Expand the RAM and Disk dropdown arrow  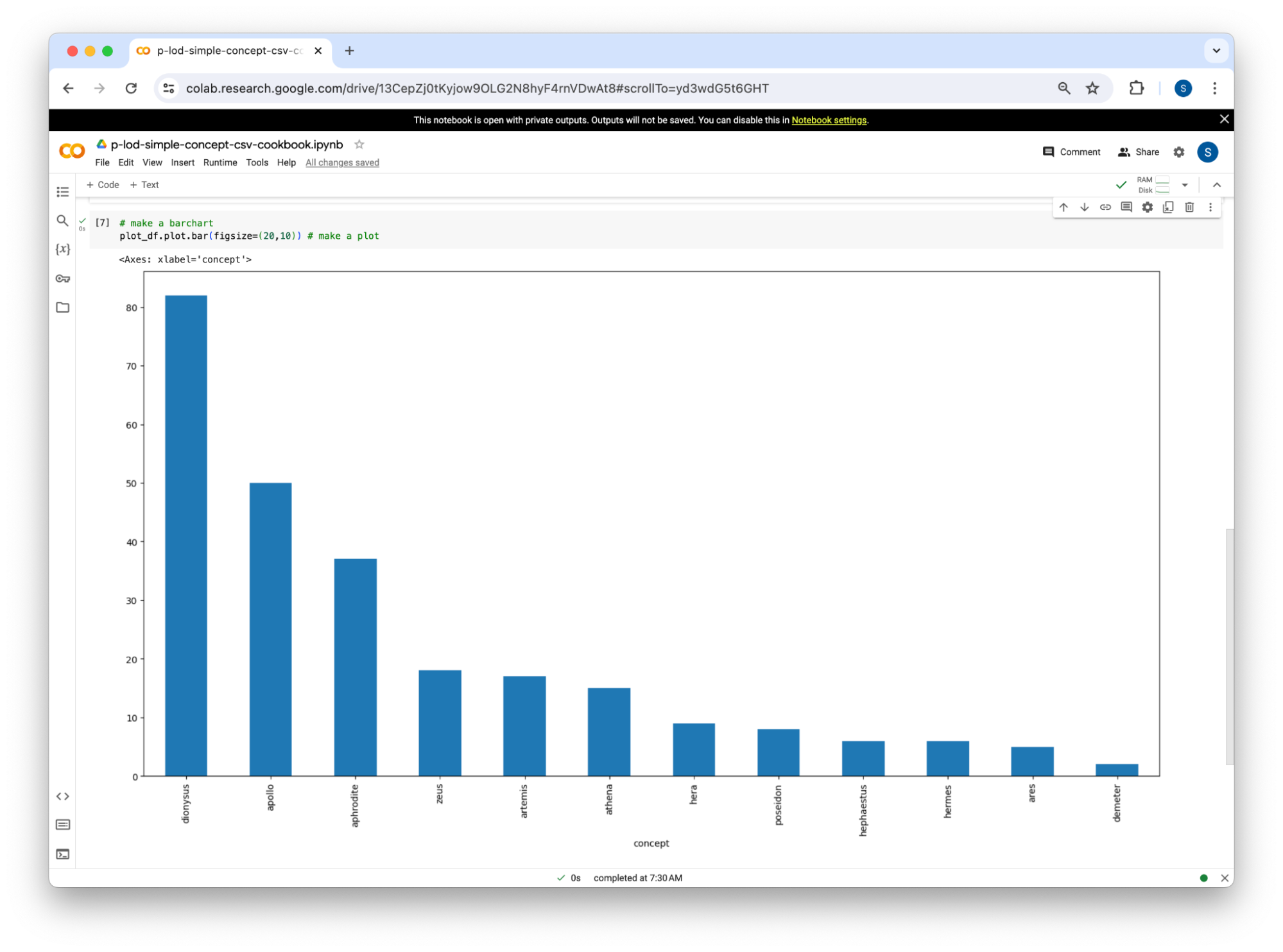tap(1185, 185)
